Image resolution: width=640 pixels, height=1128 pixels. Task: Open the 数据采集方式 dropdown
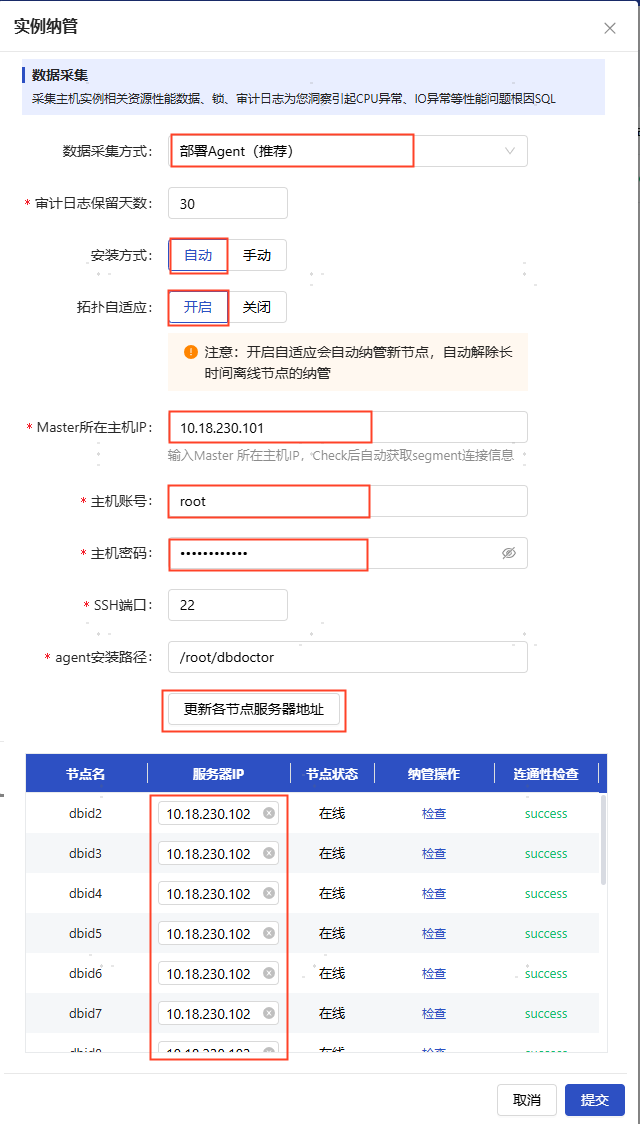348,151
